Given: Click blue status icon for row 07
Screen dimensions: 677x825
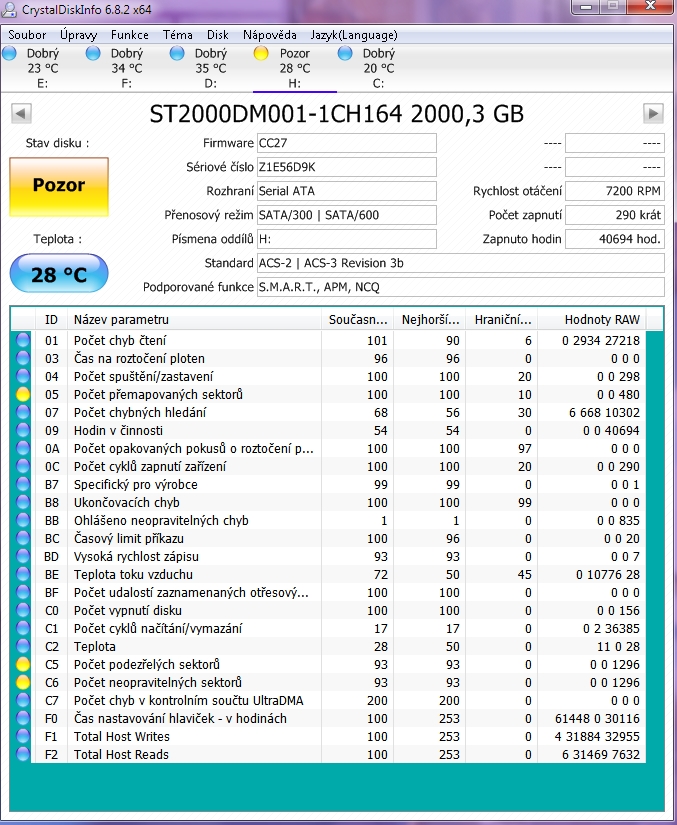Looking at the screenshot, I should [x=23, y=412].
